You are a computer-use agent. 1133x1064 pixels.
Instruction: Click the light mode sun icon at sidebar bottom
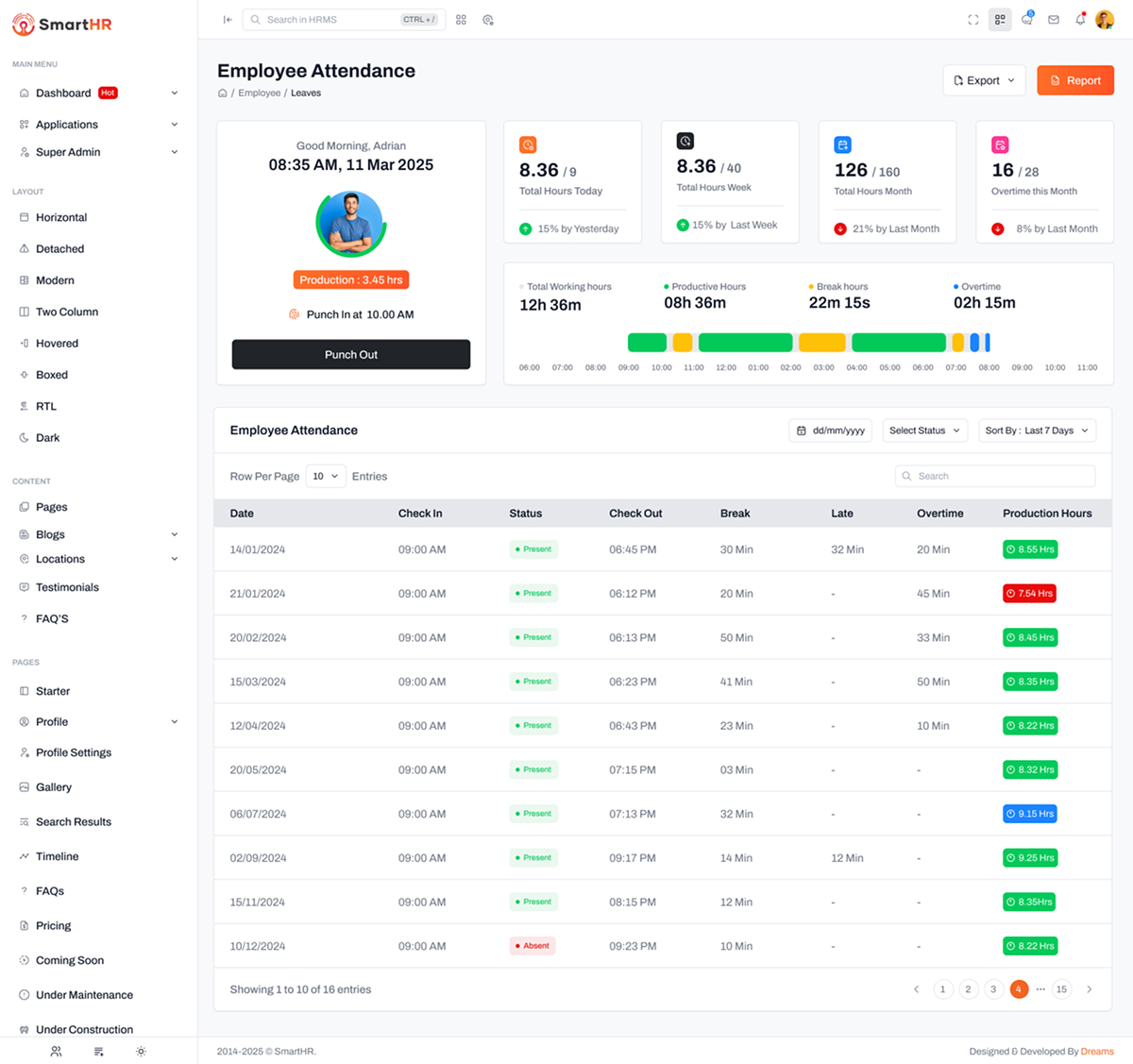(141, 1051)
